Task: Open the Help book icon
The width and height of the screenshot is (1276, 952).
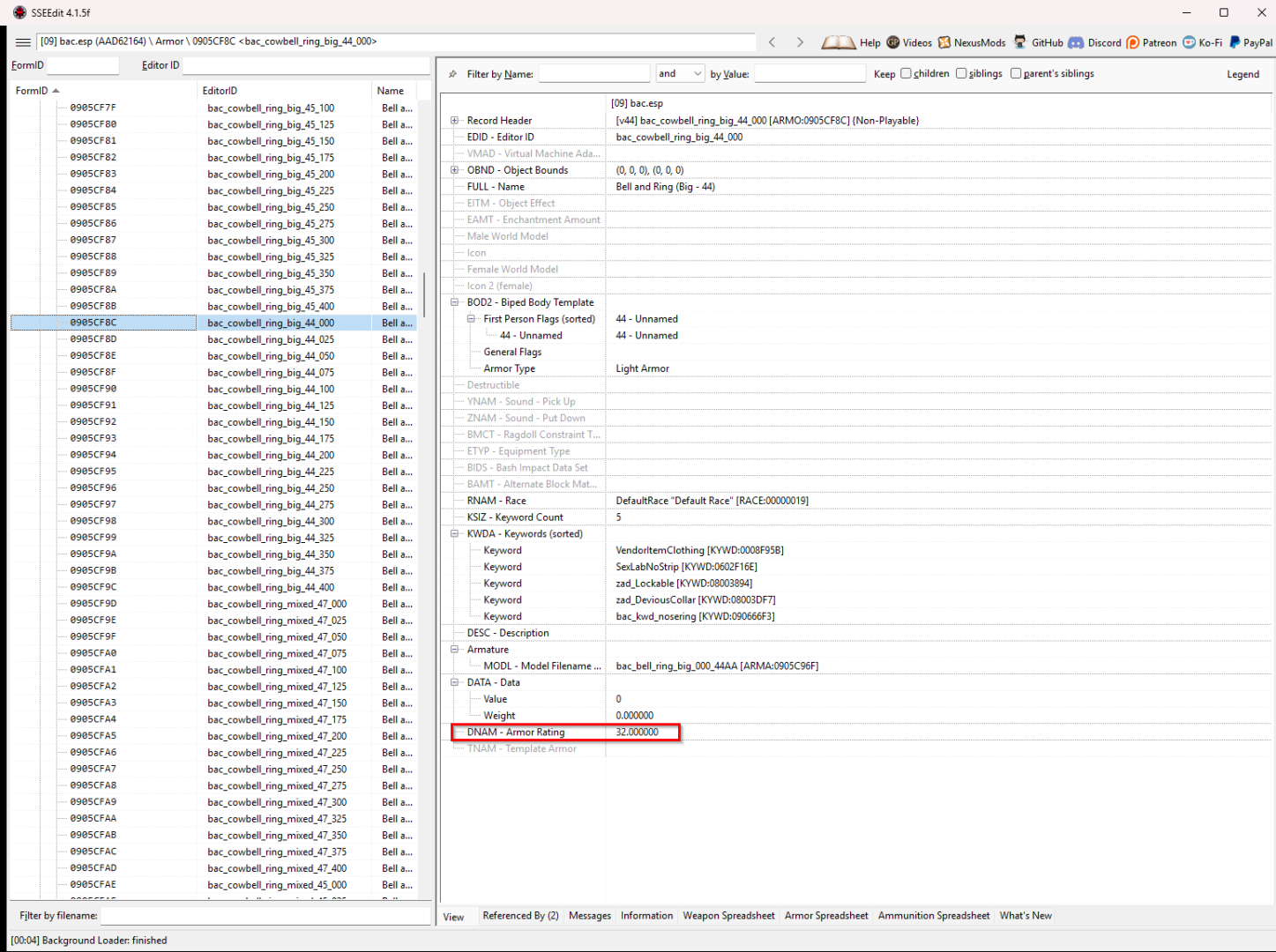Action: pyautogui.click(x=838, y=42)
